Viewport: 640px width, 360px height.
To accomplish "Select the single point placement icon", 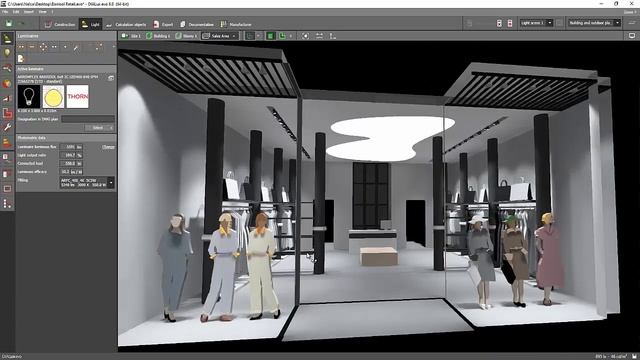I will pyautogui.click(x=65, y=47).
